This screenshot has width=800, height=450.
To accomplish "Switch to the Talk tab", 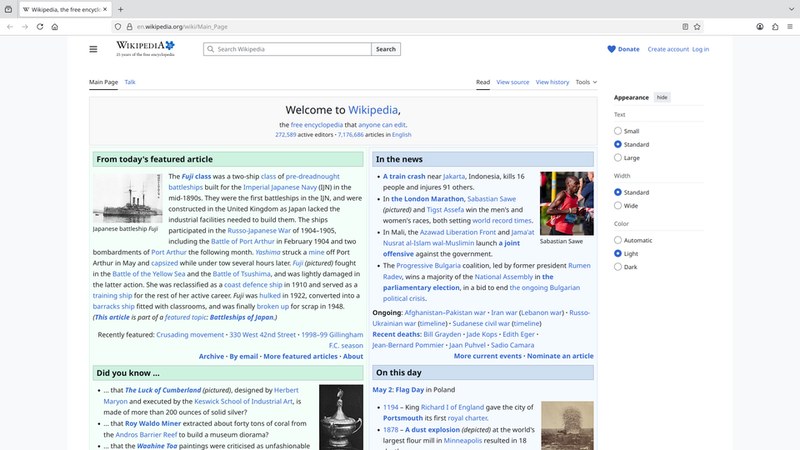I will click(130, 82).
